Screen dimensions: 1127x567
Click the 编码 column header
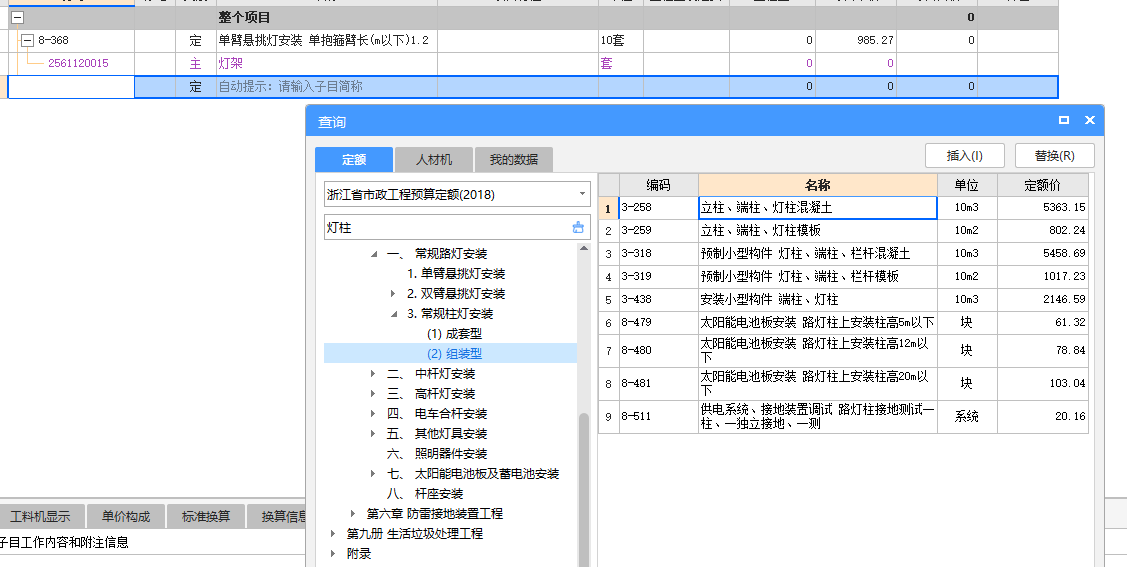point(658,185)
